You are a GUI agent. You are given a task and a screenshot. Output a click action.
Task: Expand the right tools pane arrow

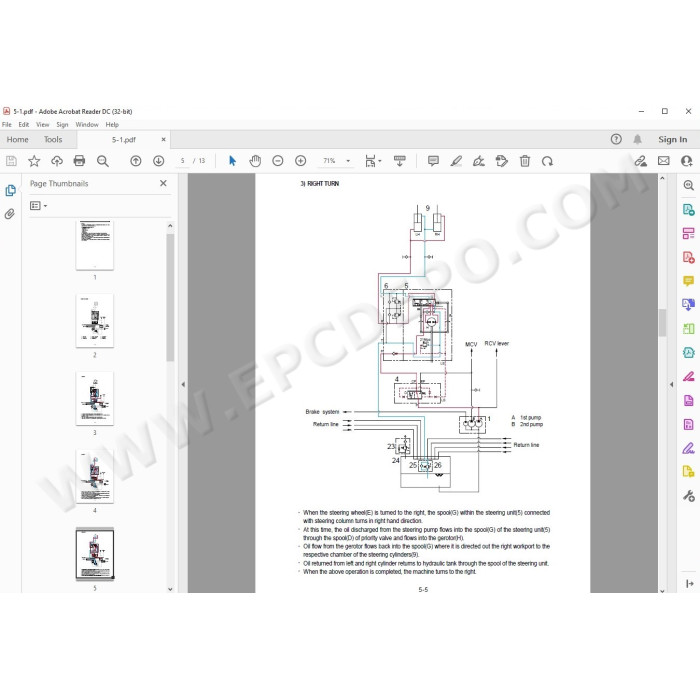pos(671,384)
